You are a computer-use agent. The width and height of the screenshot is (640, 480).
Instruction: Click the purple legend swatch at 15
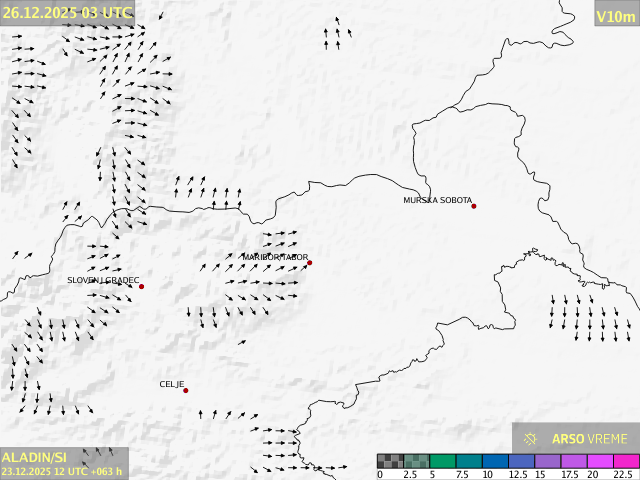[547, 461]
